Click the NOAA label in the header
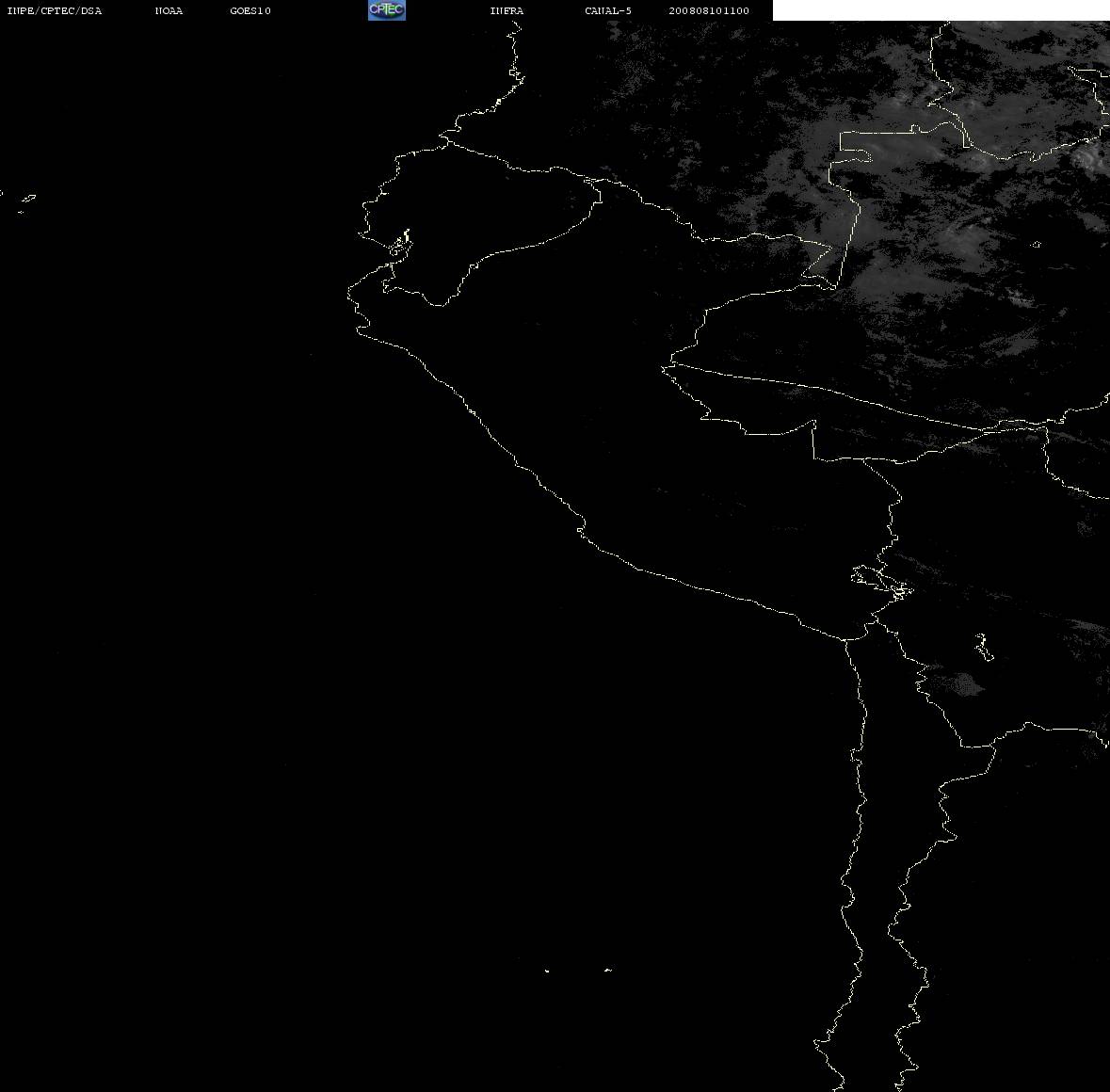 pos(169,10)
